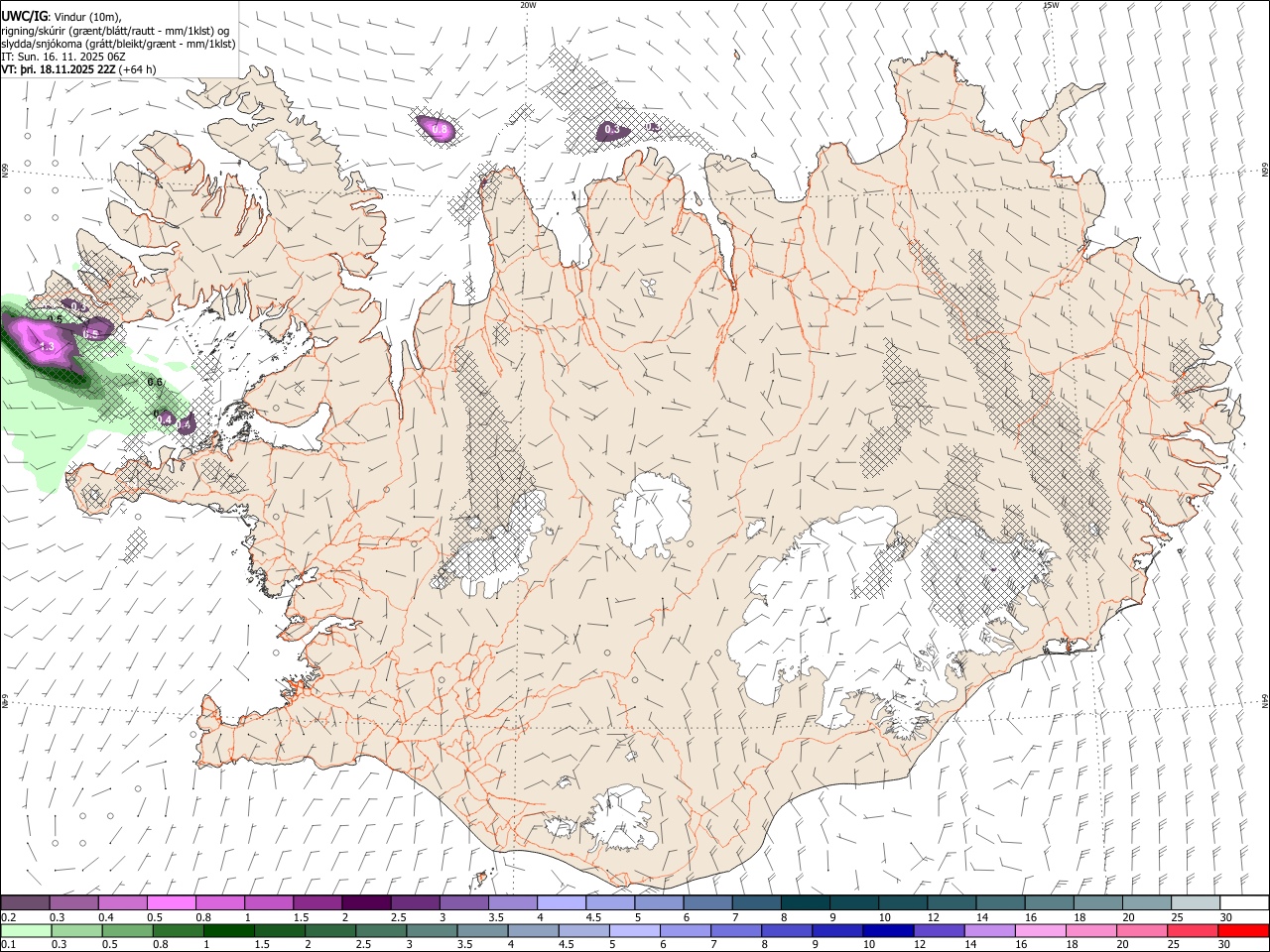Click the '1.3' value on the pink precipitation area

(46, 346)
